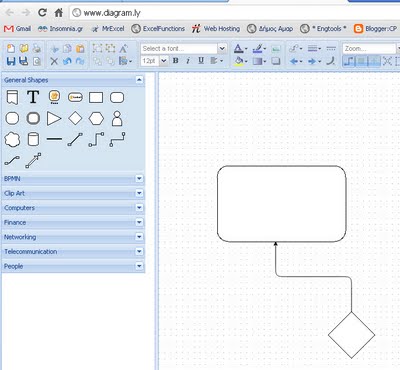
Task: Select the hexagon shape
Action: (x=96, y=118)
